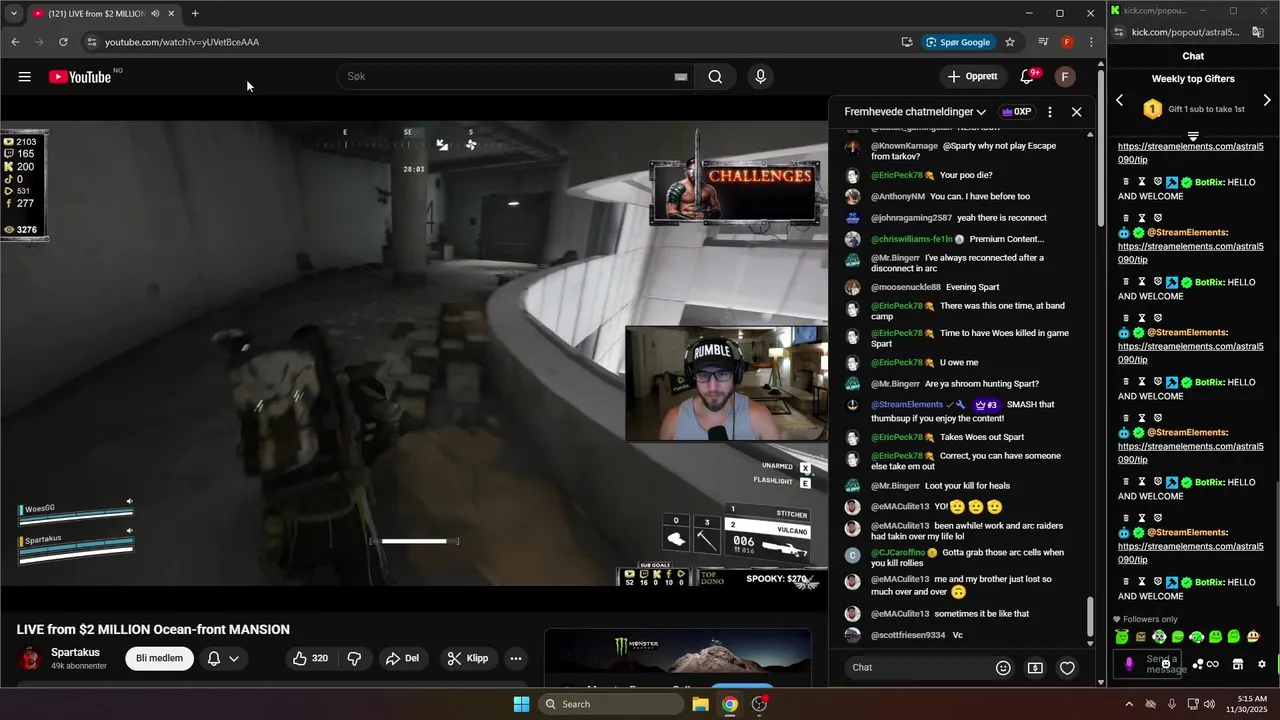
Task: Close the LIVE from $2 MILLION tab
Action: tap(171, 14)
